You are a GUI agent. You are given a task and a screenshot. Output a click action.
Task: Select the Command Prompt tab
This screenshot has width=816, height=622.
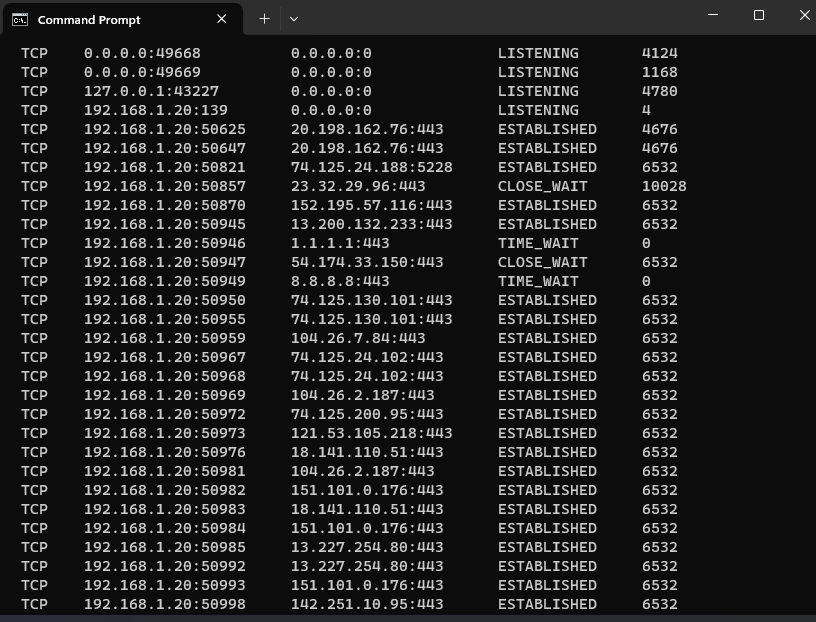coord(123,19)
